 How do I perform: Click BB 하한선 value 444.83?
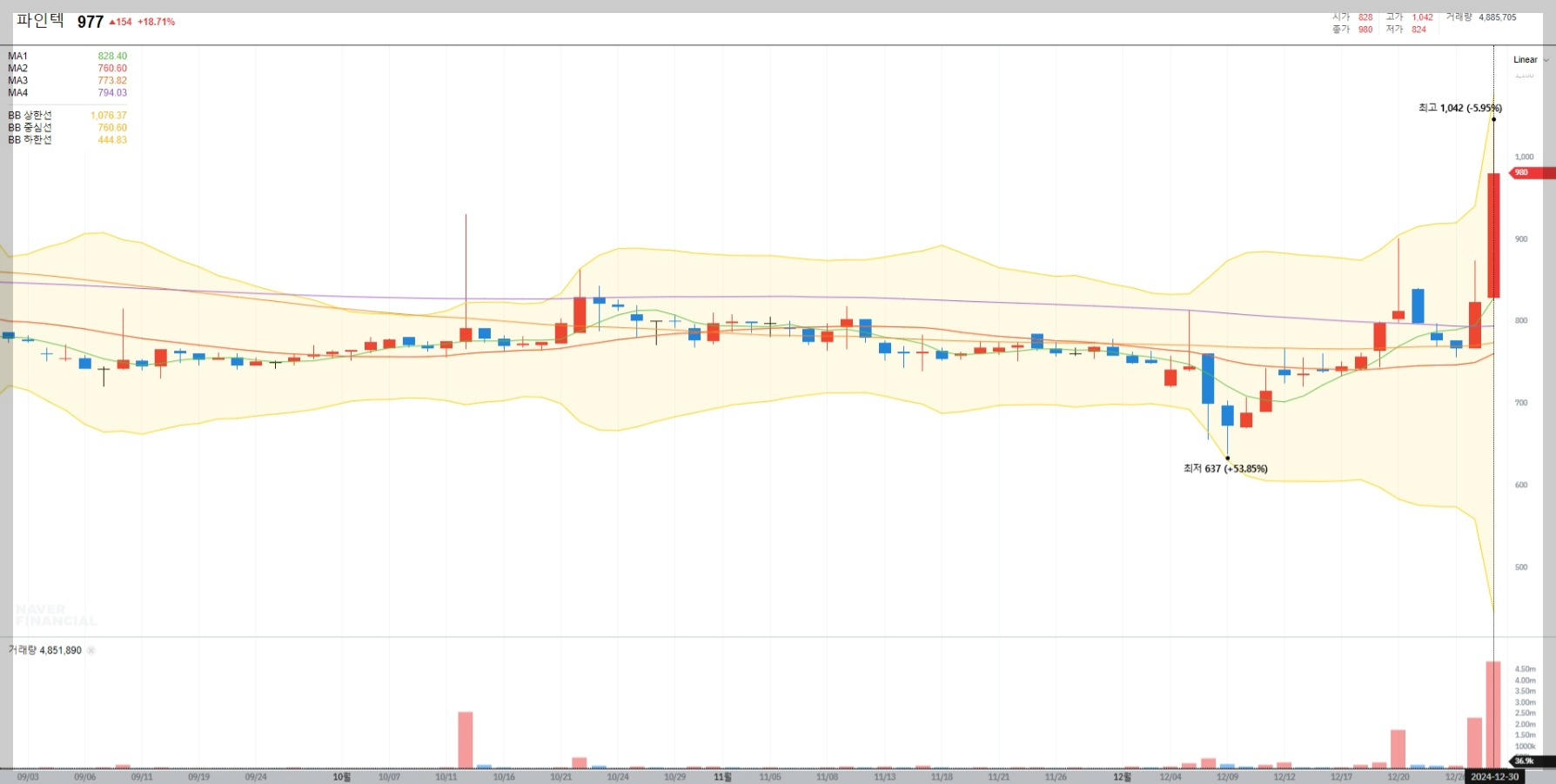tap(112, 139)
